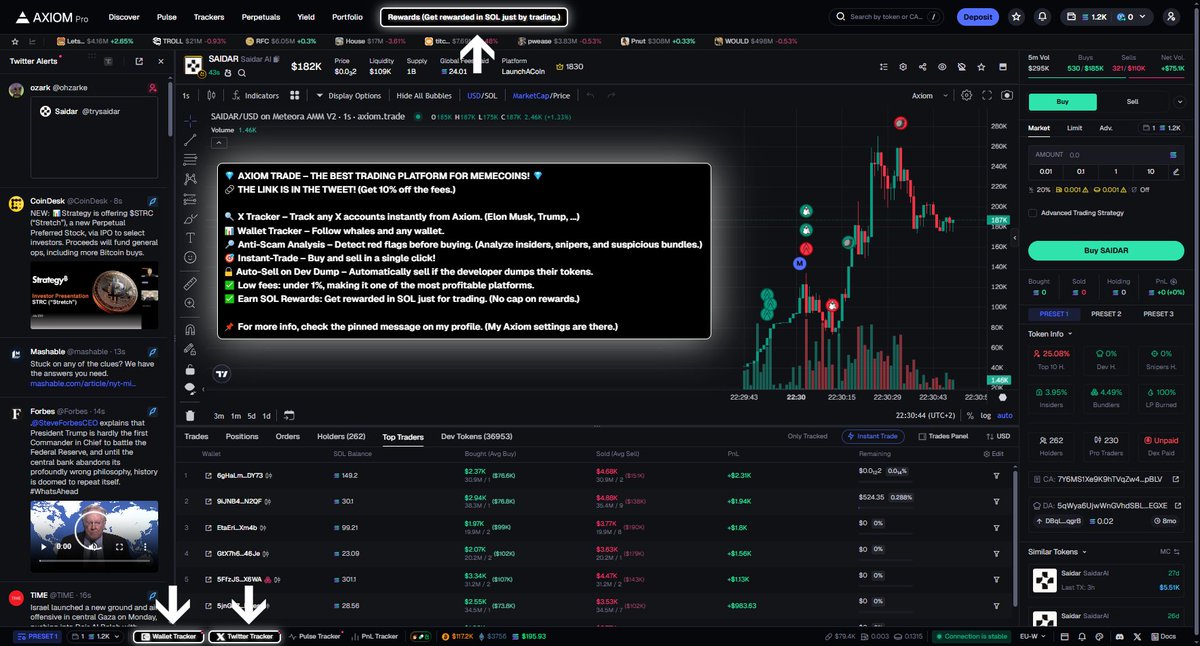Filter wallet 6gHai...DY73 with funnel icon
The width and height of the screenshot is (1200, 646).
tap(996, 475)
